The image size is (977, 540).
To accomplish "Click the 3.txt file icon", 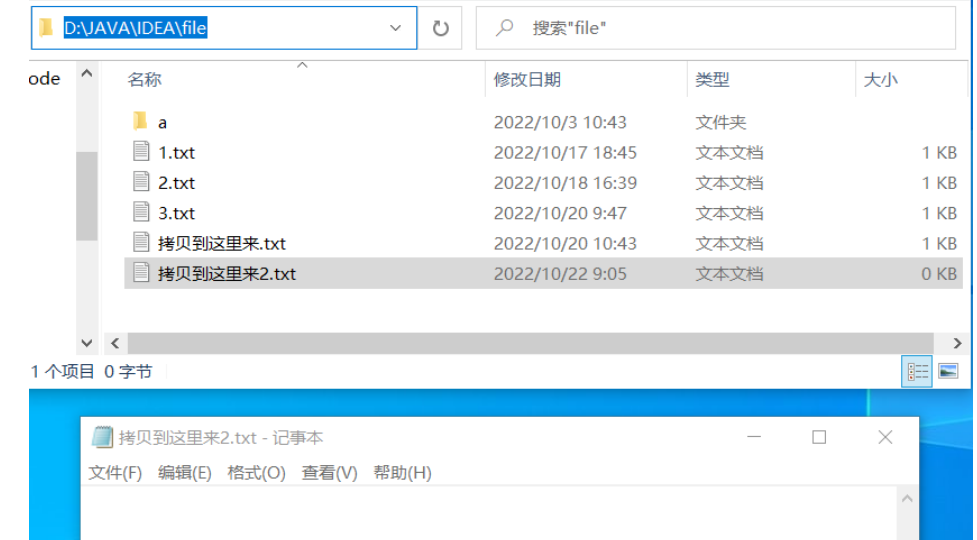I will point(141,212).
